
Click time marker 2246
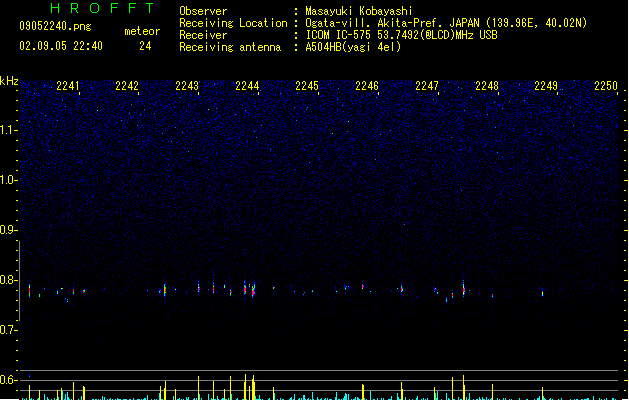tap(367, 86)
